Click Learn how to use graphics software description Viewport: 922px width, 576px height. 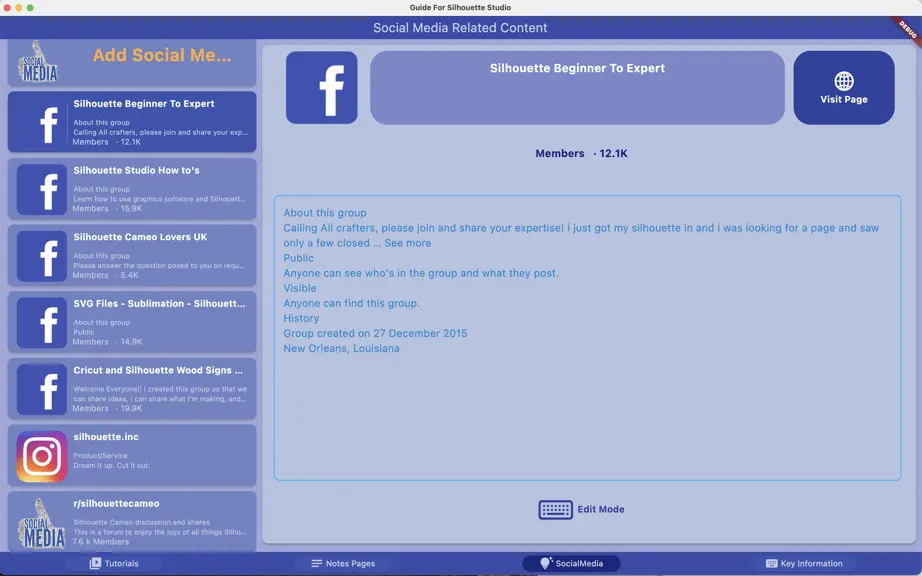pyautogui.click(x=159, y=199)
